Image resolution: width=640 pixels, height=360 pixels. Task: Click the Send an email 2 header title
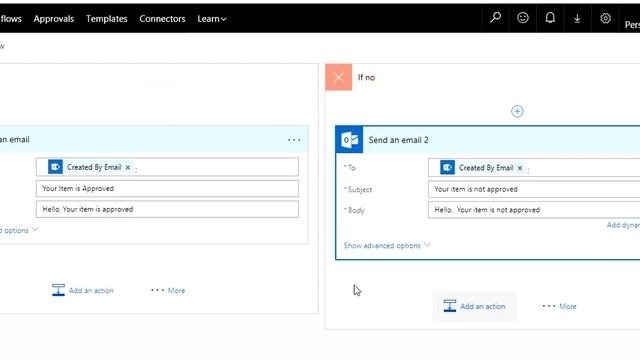coord(398,140)
